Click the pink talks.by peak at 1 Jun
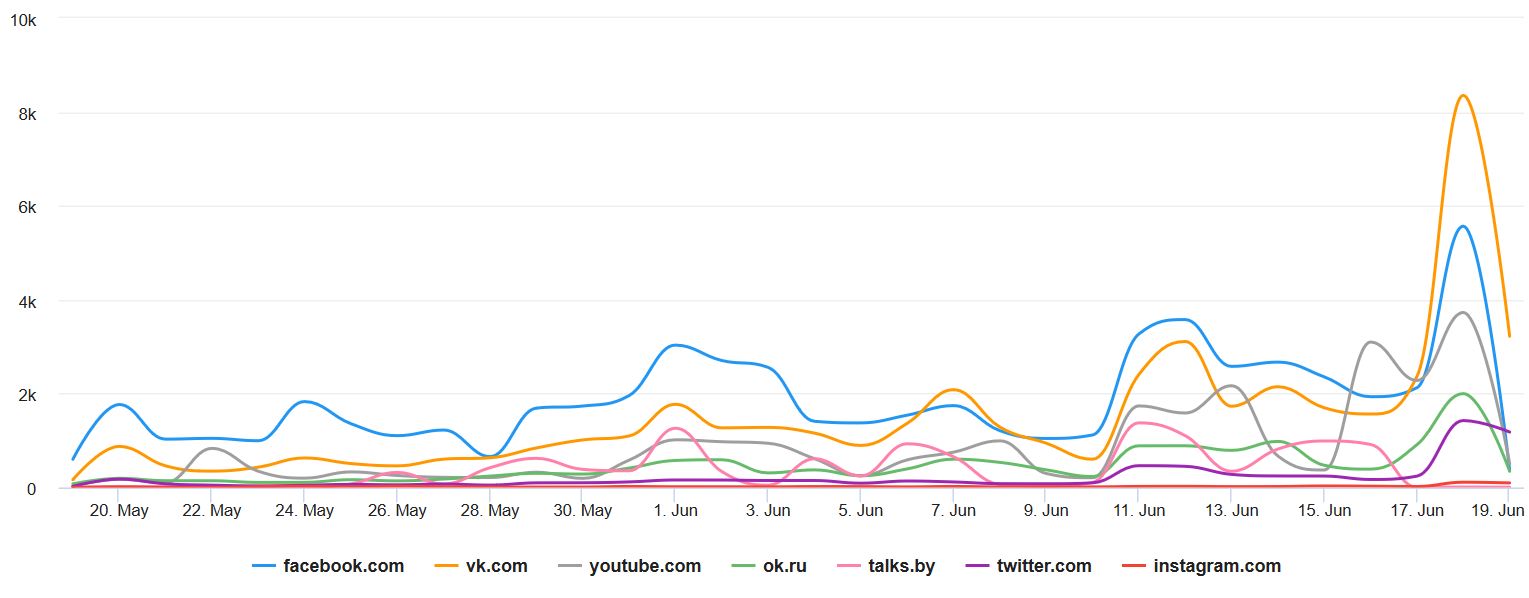1529x598 pixels. [x=676, y=429]
